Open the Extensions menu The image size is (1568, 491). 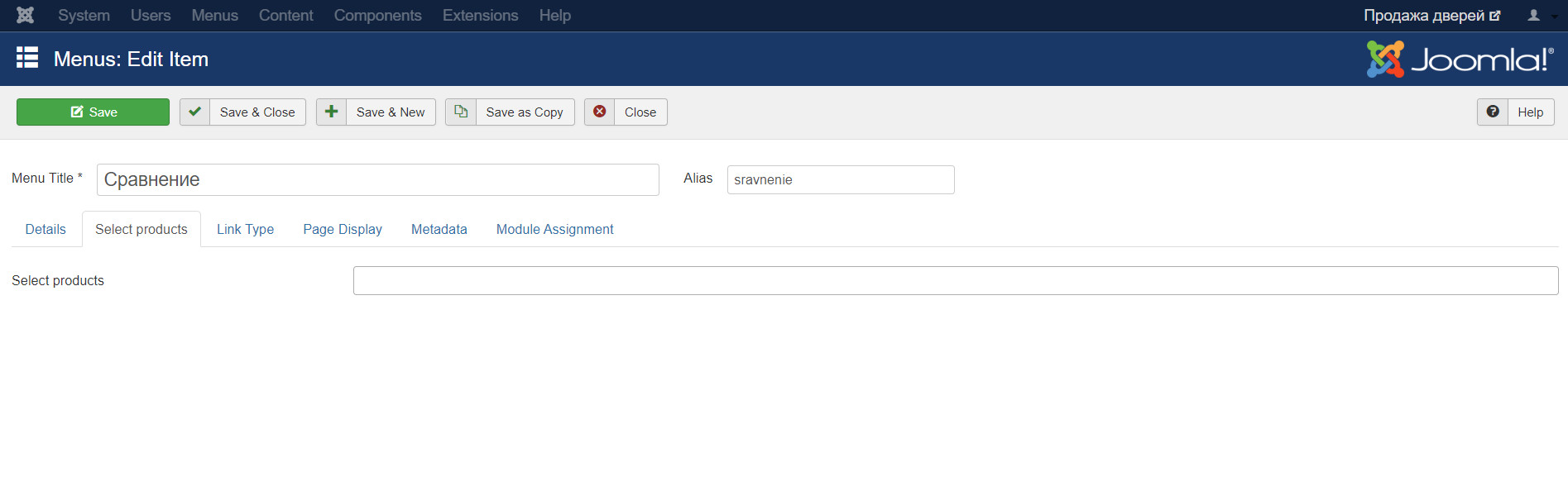pos(481,15)
